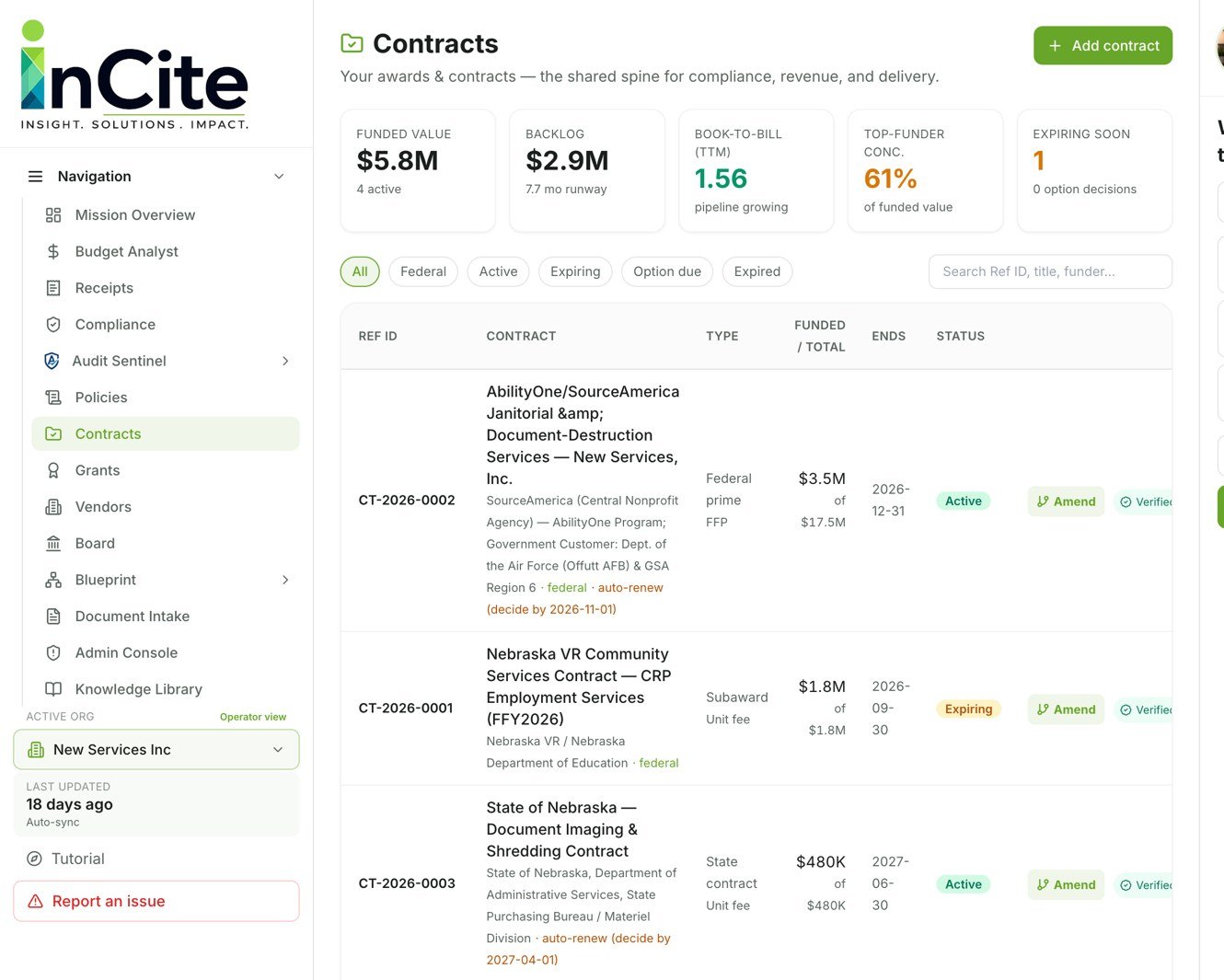Open Document Intake page
This screenshot has height=980, width=1224.
click(x=166, y=617)
